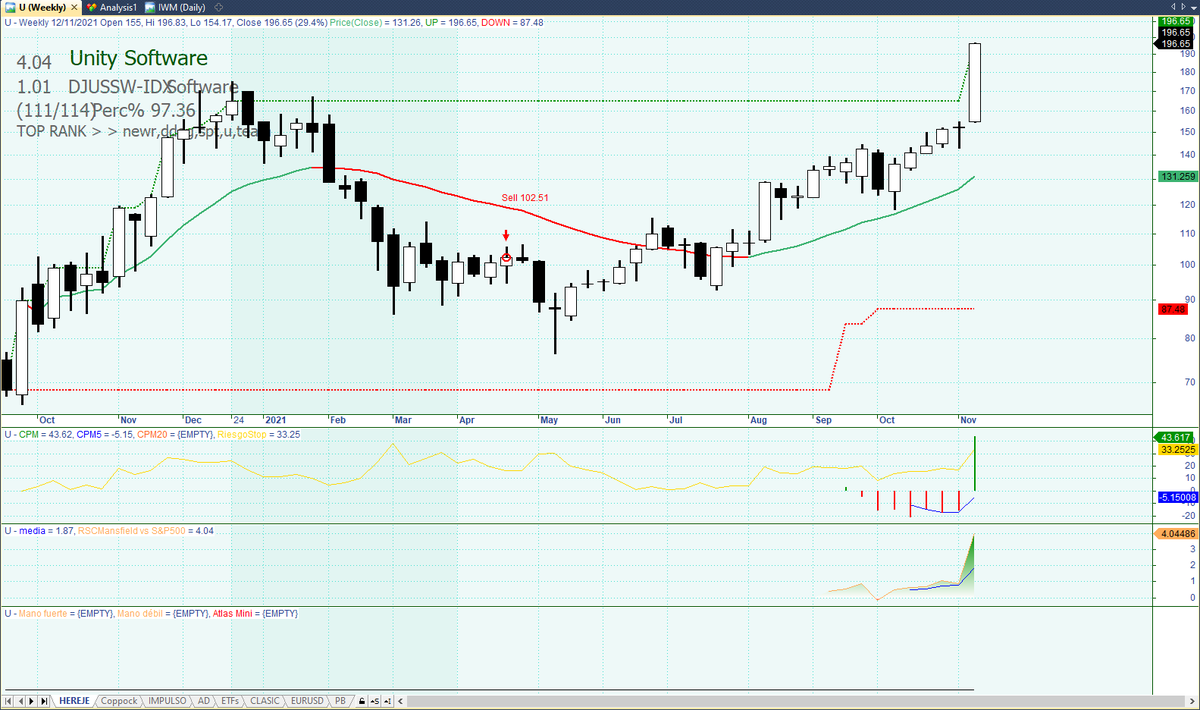The image size is (1200, 710).
Task: Toggle the interval link I icon
Action: coord(388,700)
